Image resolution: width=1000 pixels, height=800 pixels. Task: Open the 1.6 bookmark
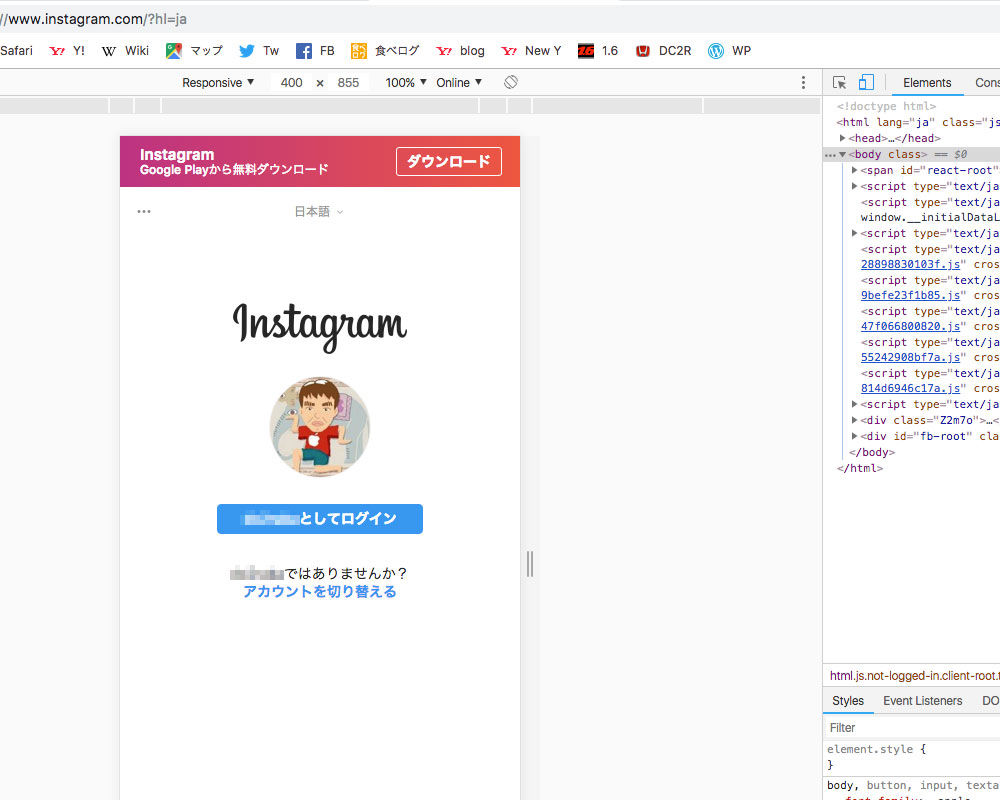(x=598, y=51)
